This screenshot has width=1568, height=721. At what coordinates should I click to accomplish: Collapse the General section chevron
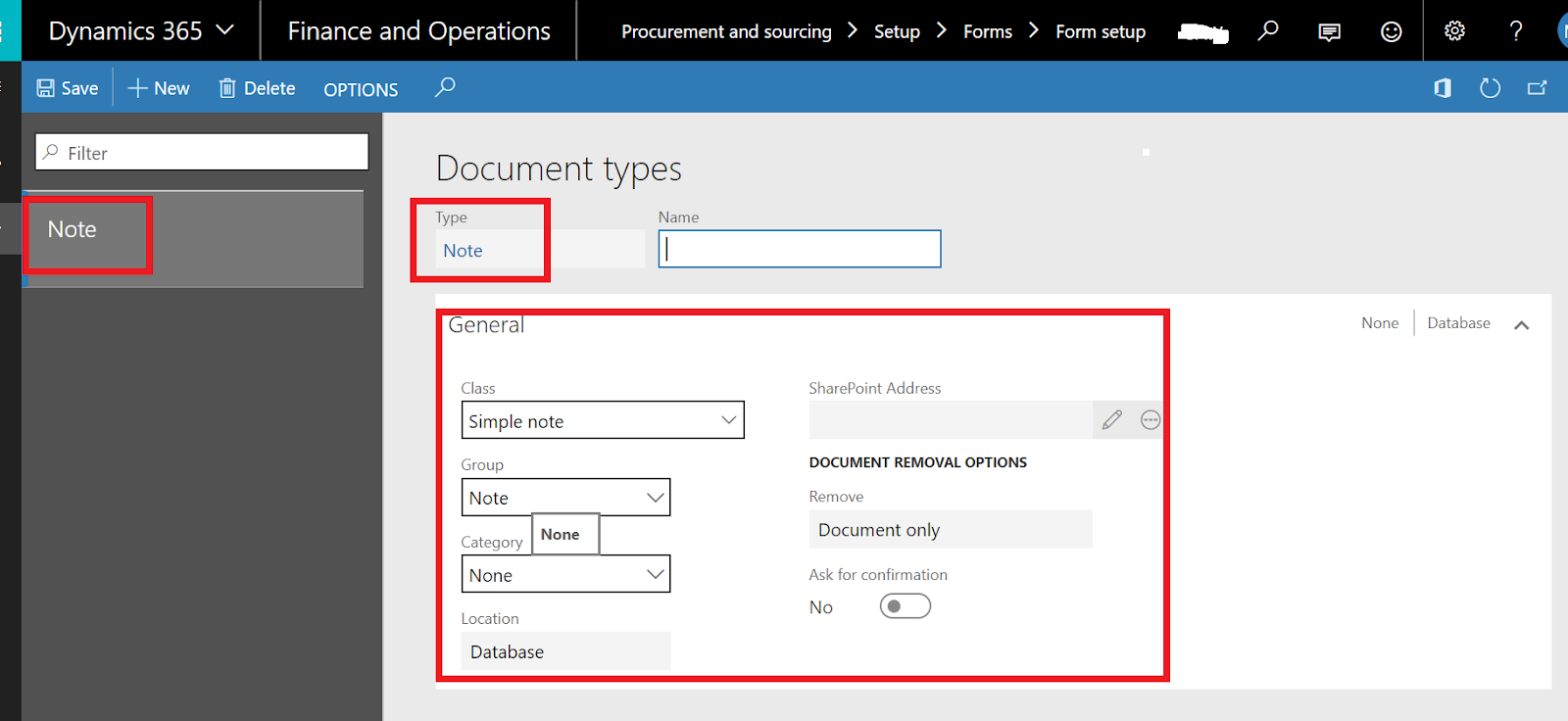tap(1521, 325)
